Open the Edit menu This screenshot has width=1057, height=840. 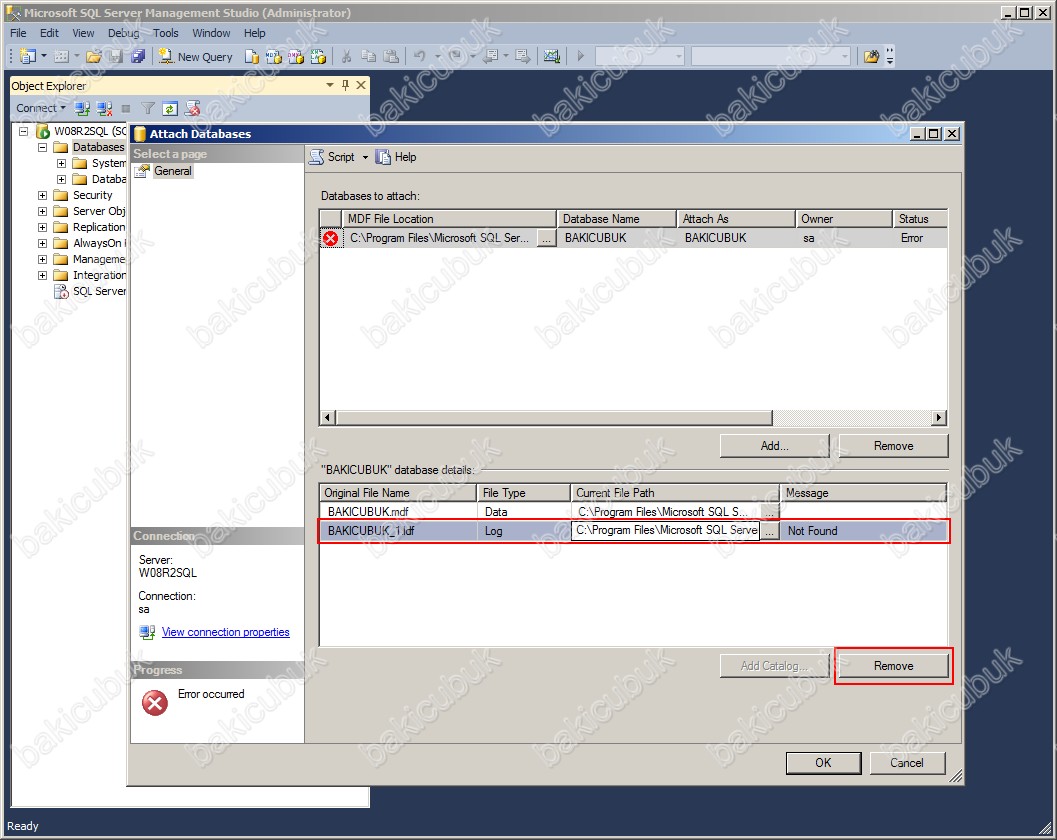coord(49,33)
